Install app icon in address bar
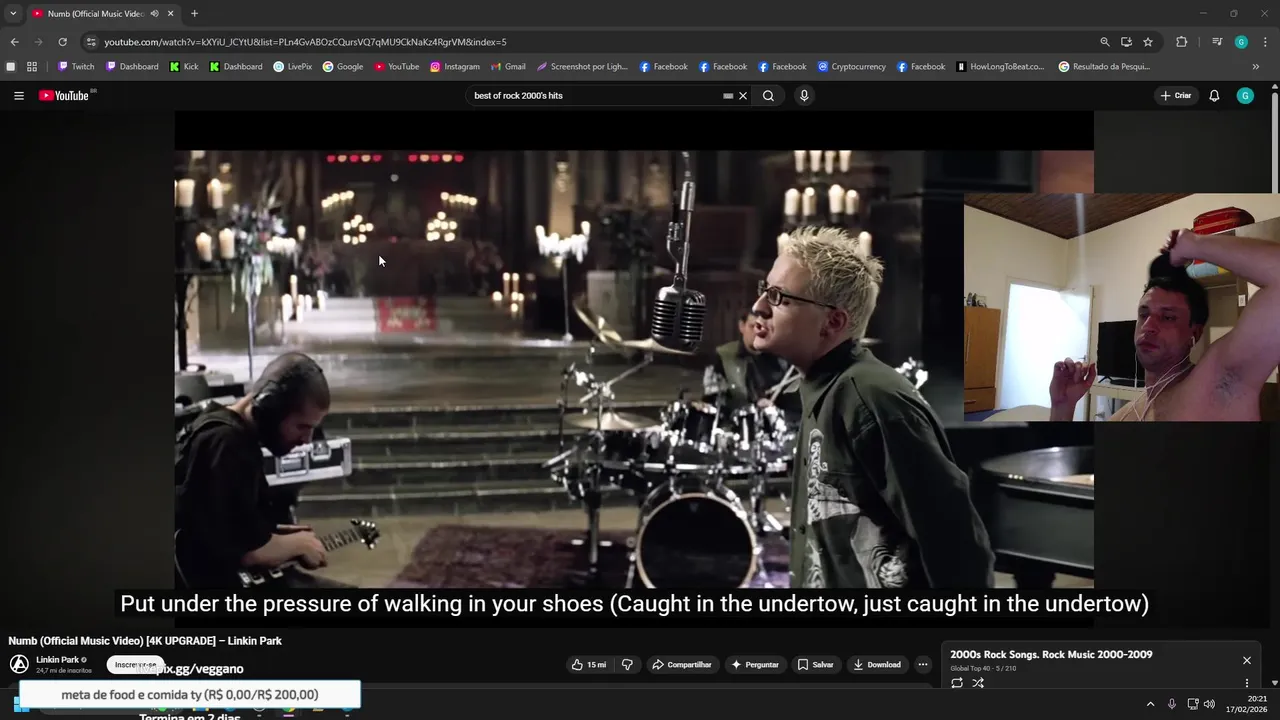Screen dimensions: 1280x720 [1126, 42]
